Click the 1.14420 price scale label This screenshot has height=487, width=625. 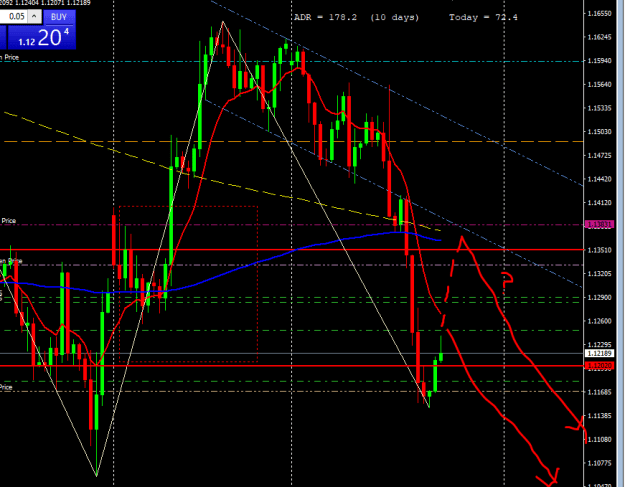pos(599,179)
